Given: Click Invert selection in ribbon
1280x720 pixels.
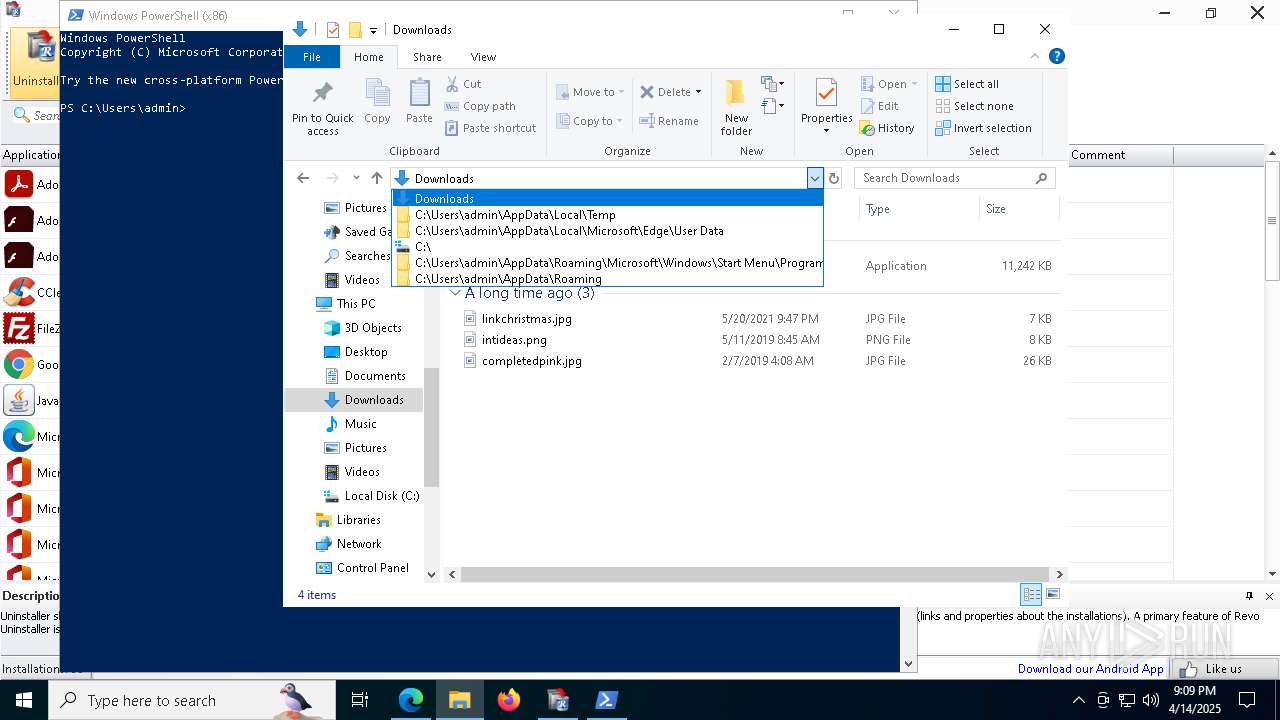Looking at the screenshot, I should (x=983, y=128).
